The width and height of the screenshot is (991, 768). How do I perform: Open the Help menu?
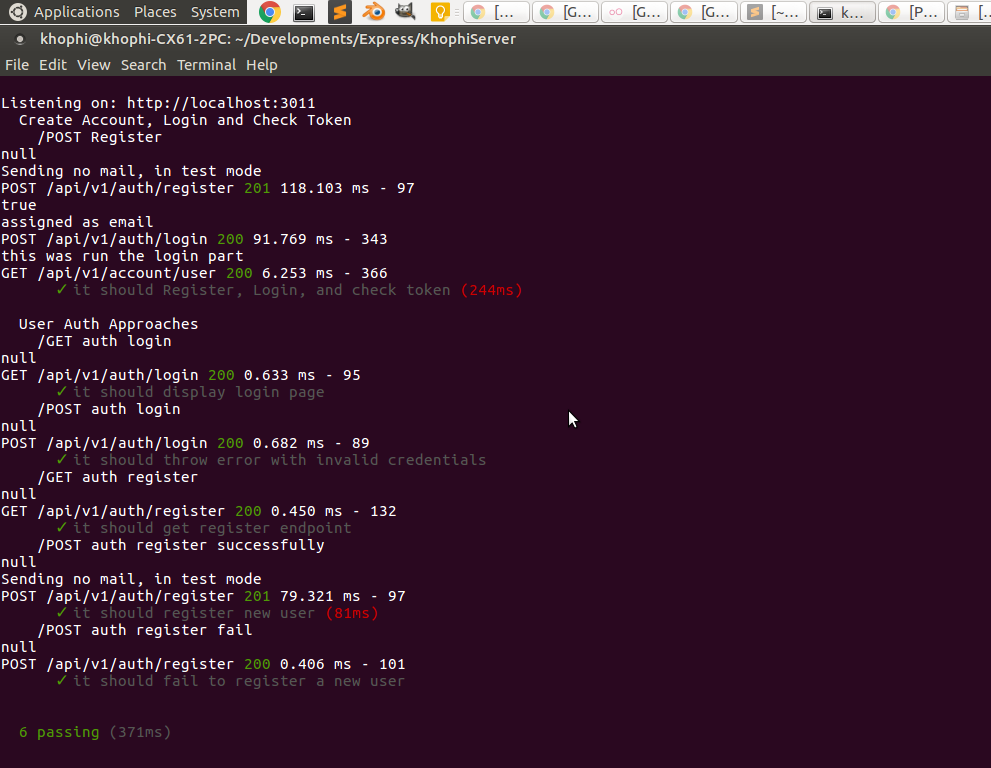click(261, 65)
